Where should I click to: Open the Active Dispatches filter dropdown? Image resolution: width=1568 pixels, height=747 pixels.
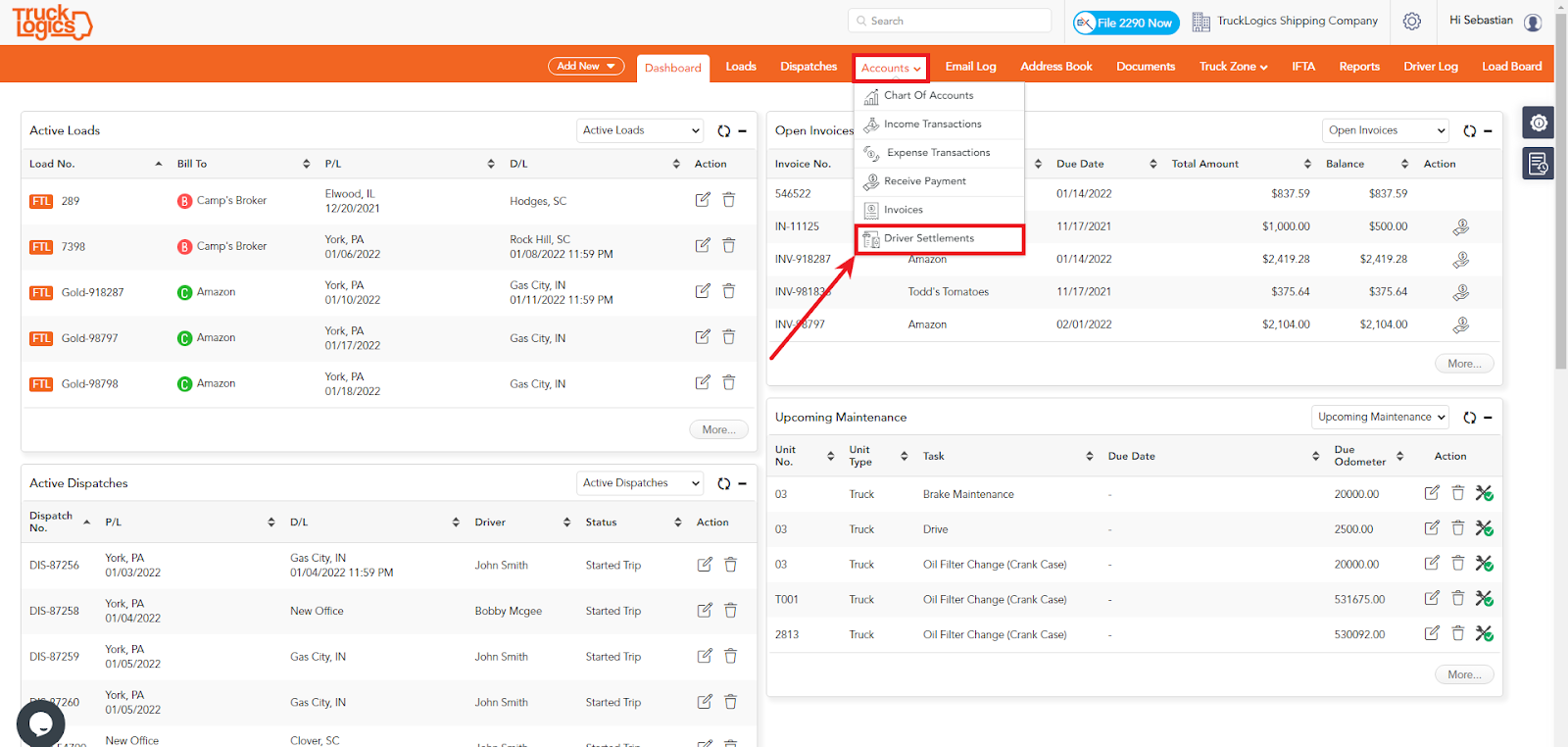pos(640,483)
